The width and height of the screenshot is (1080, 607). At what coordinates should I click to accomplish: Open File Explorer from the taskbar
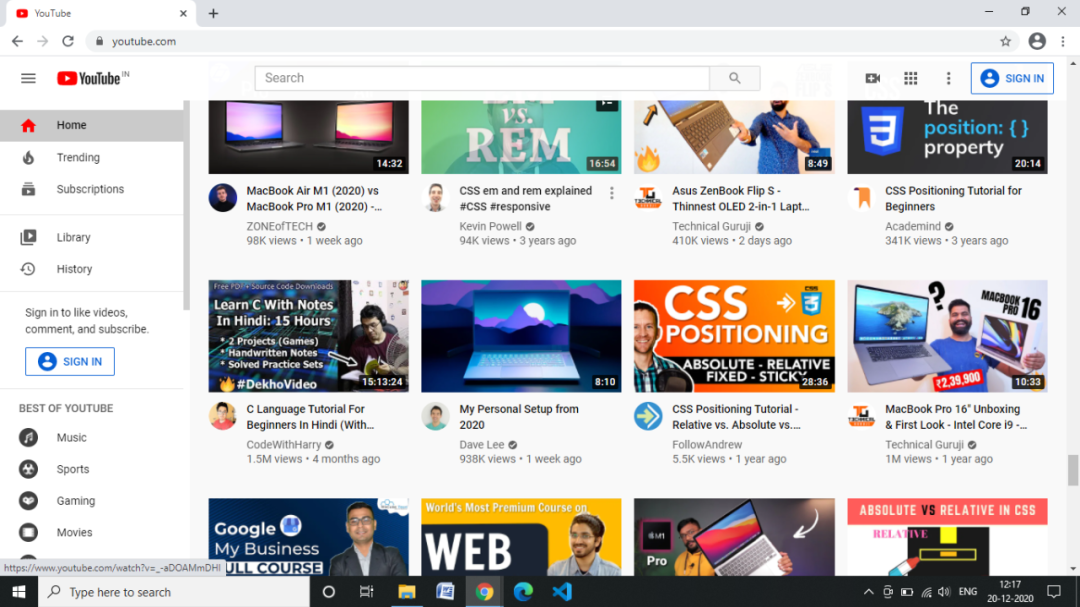point(407,592)
